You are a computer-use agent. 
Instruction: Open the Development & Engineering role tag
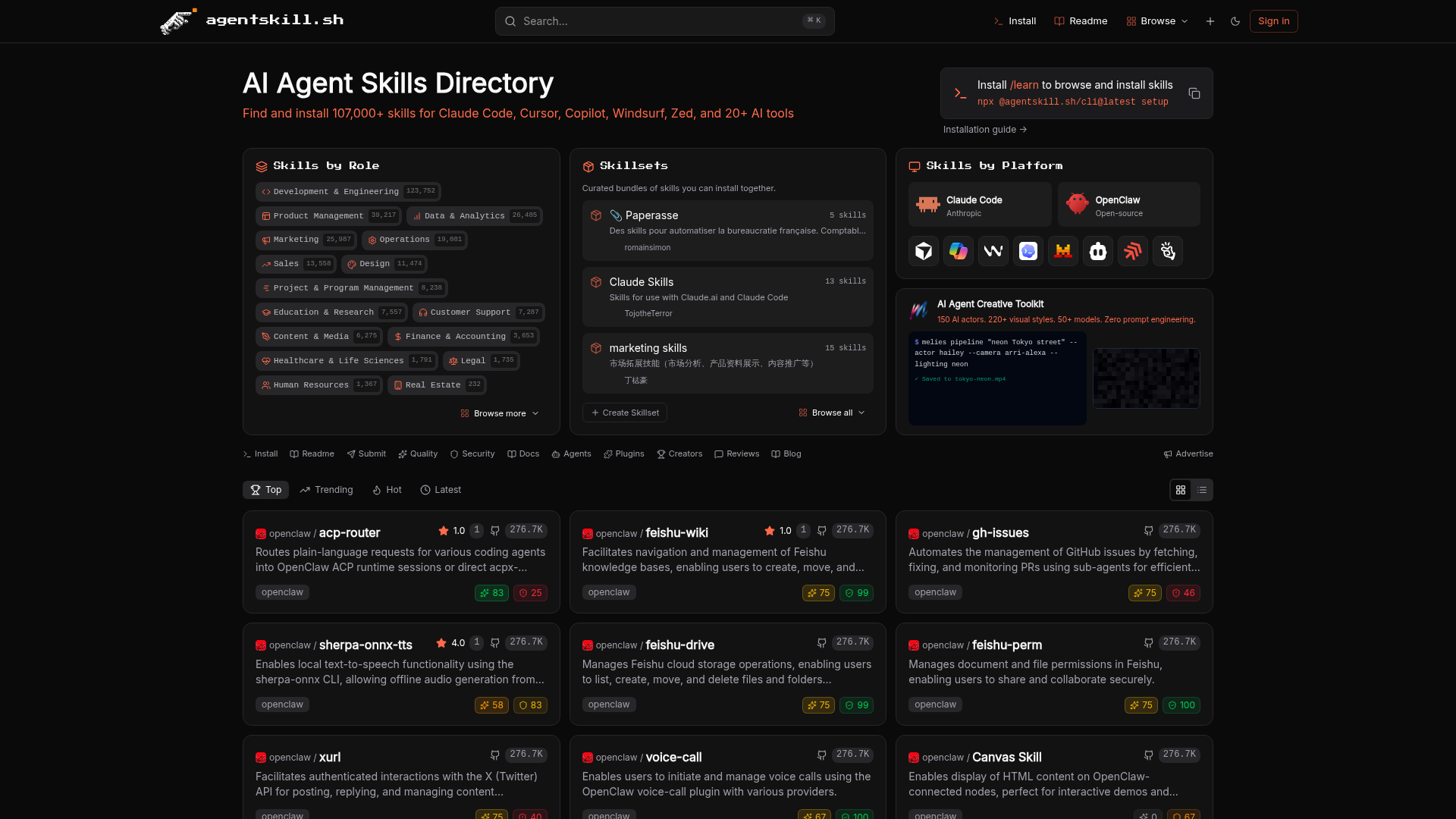(348, 192)
